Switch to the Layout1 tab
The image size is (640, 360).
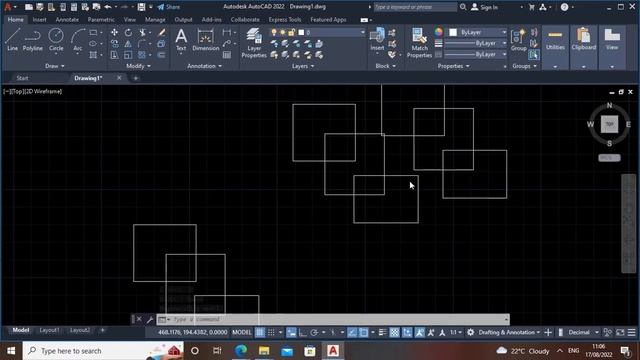click(49, 330)
